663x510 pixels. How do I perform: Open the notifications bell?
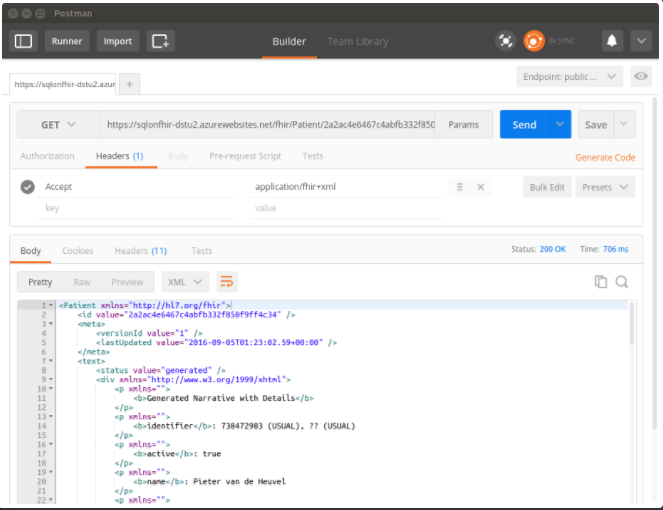click(612, 41)
